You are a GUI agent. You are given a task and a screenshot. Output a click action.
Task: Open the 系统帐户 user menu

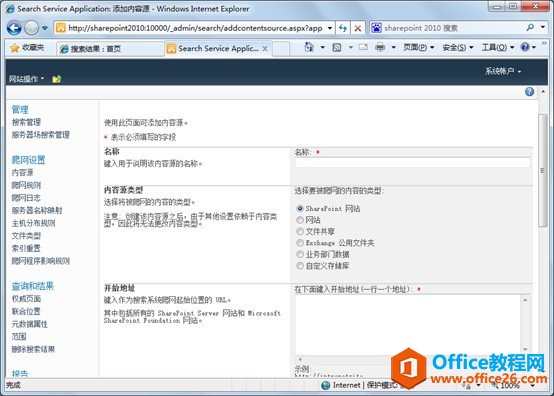pos(503,71)
